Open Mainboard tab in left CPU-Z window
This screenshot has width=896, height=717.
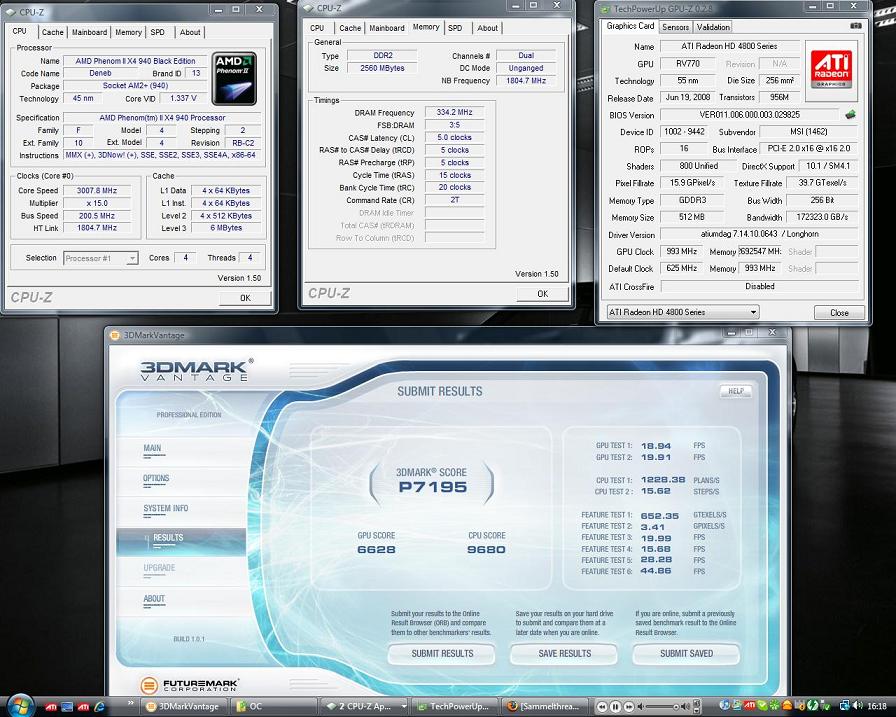pos(89,32)
